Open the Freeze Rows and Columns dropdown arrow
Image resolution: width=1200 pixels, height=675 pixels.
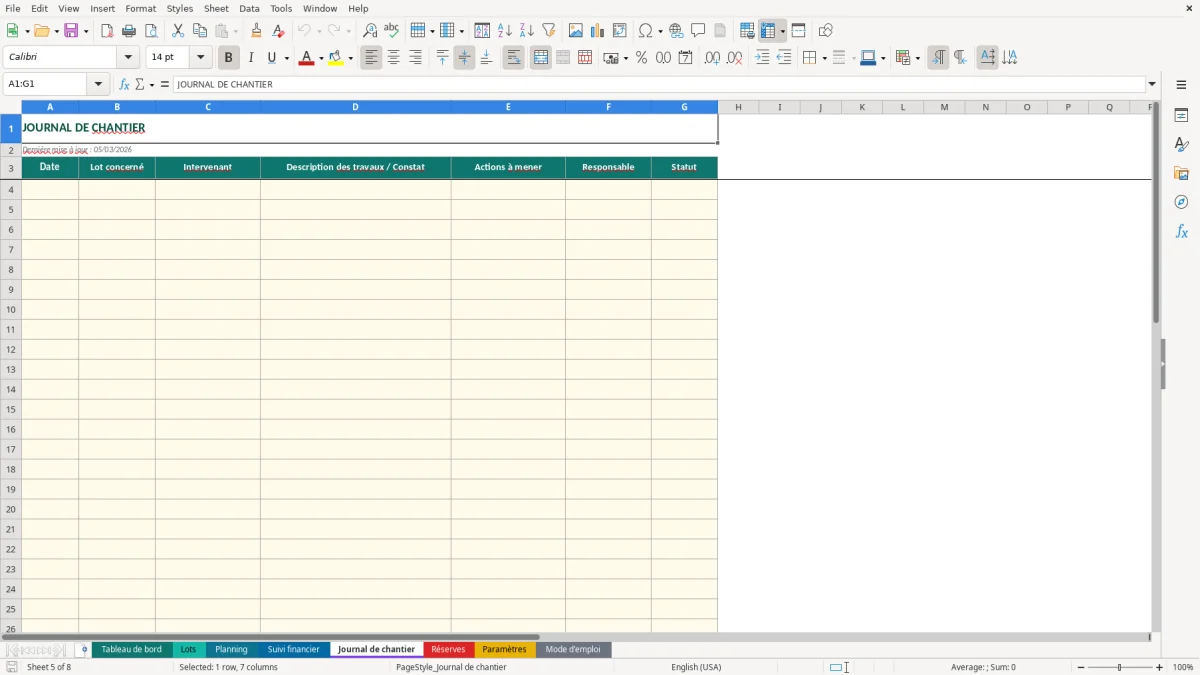(782, 31)
